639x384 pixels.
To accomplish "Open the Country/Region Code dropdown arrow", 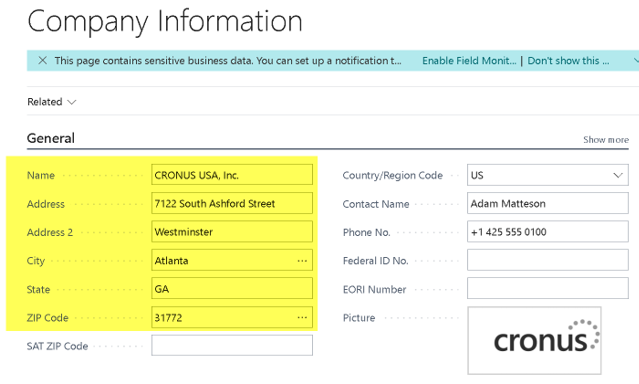I will coord(618,175).
